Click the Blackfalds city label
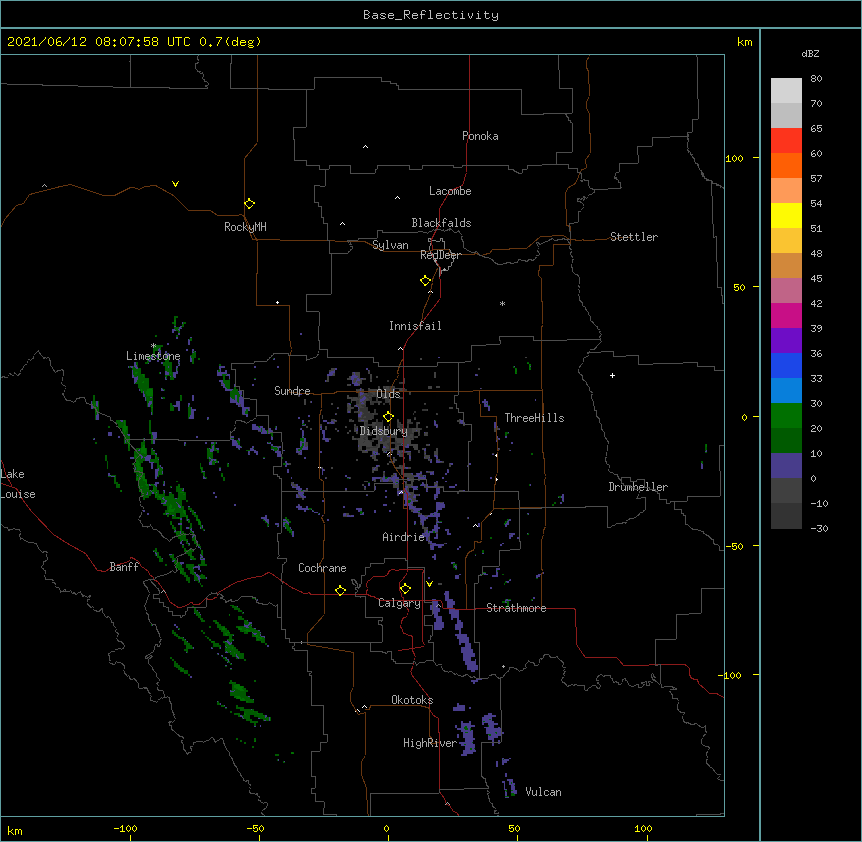 441,223
